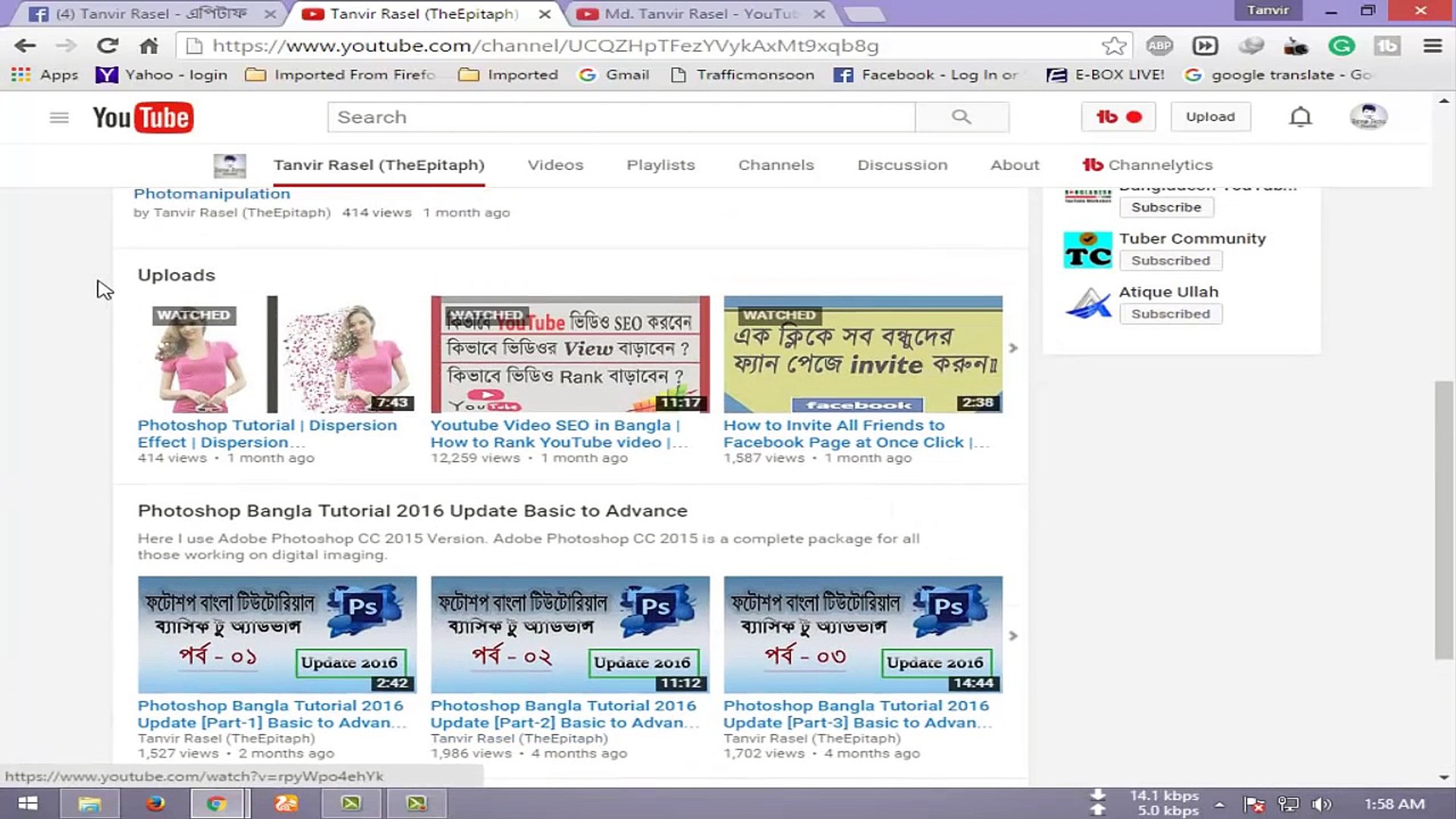Viewport: 1456px width, 819px height.
Task: Open the guide hamburger menu
Action: [x=58, y=117]
